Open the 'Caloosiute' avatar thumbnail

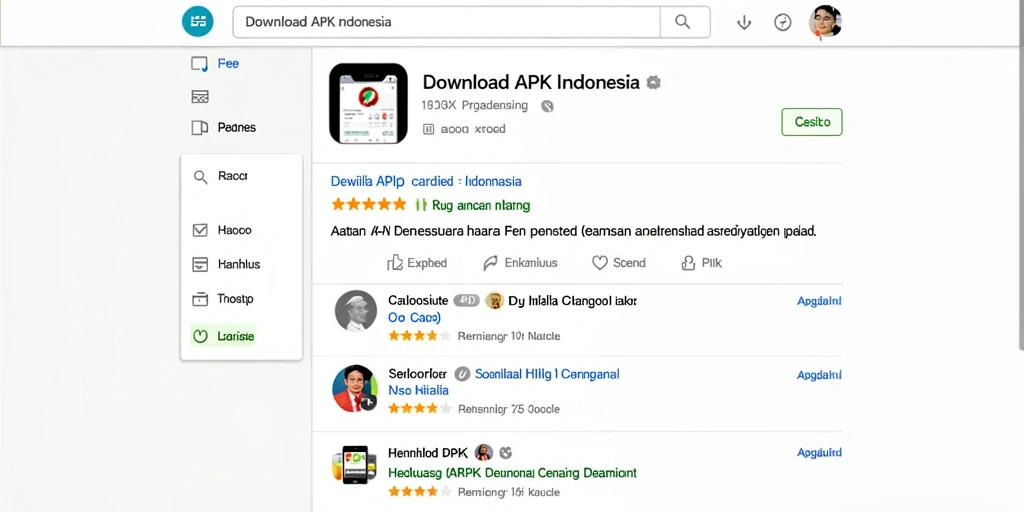(x=356, y=311)
